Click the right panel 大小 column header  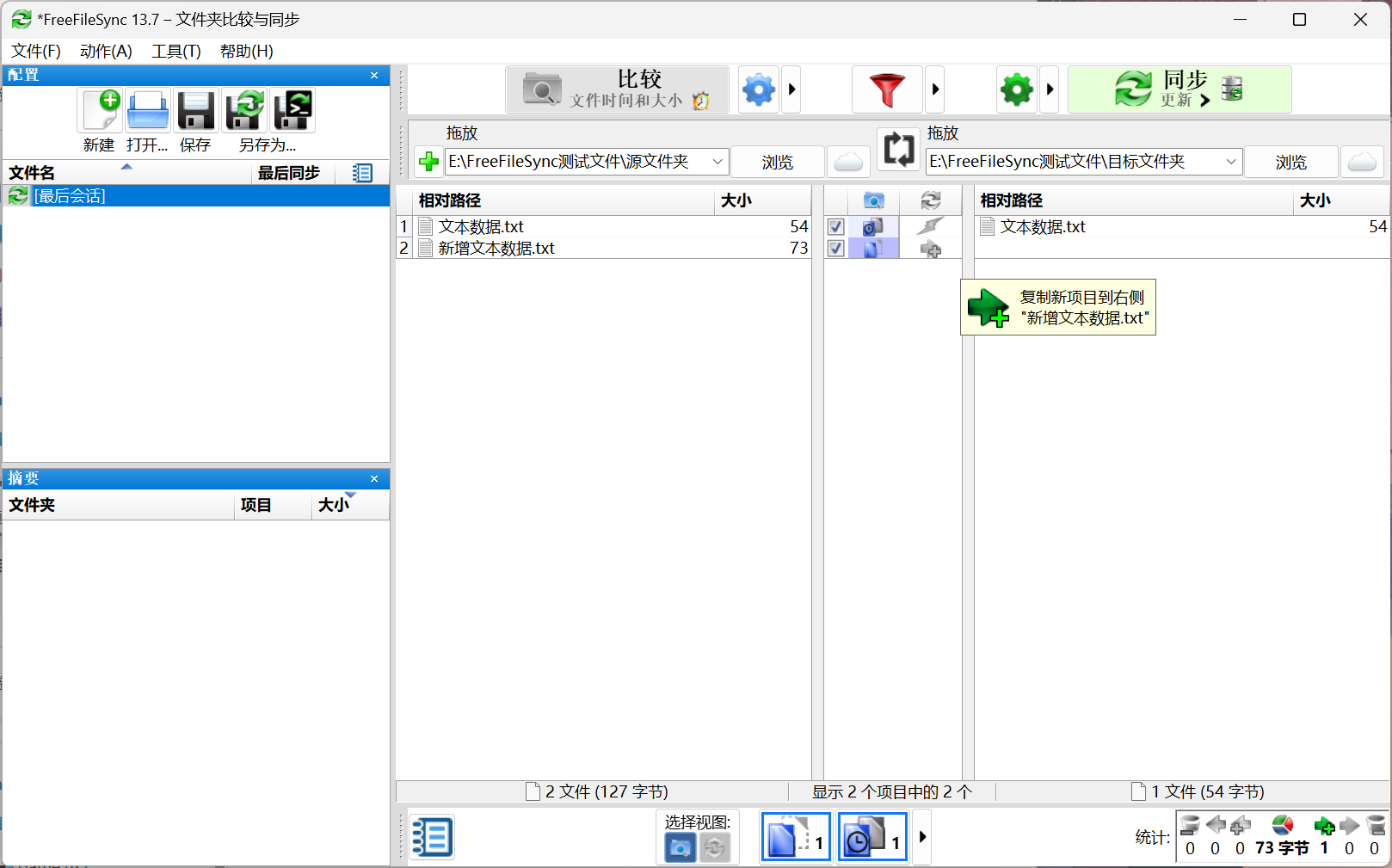point(1341,200)
